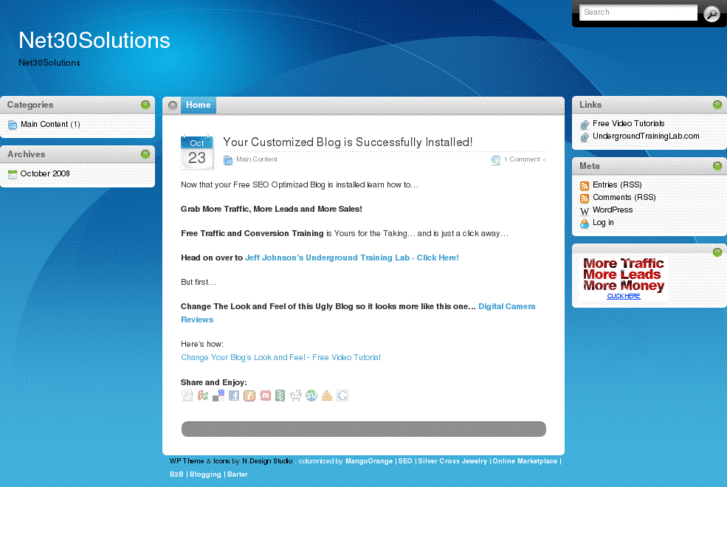
Task: Collapse the Links widget green toggle
Action: [717, 105]
